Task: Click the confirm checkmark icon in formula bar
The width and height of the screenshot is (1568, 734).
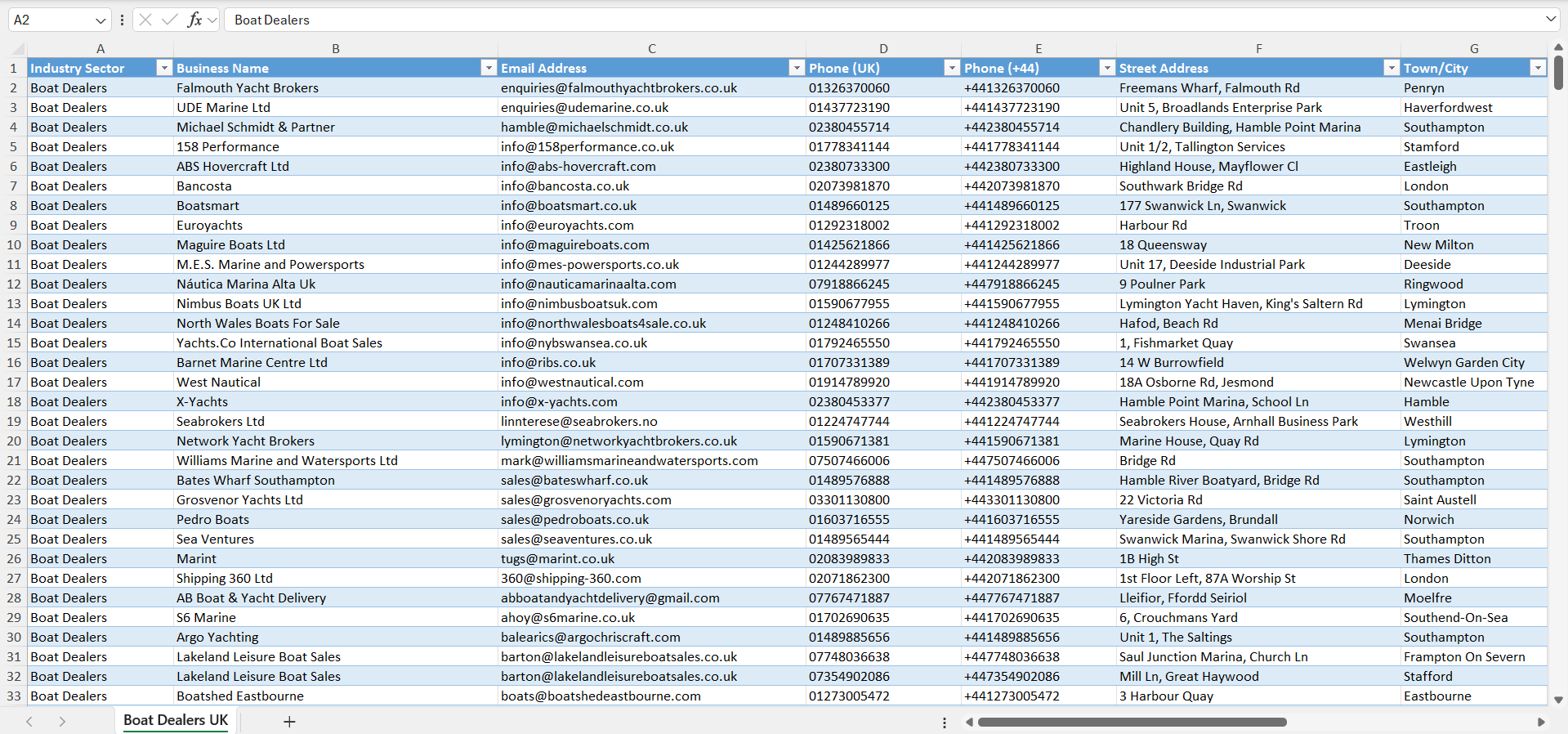Action: pos(170,20)
